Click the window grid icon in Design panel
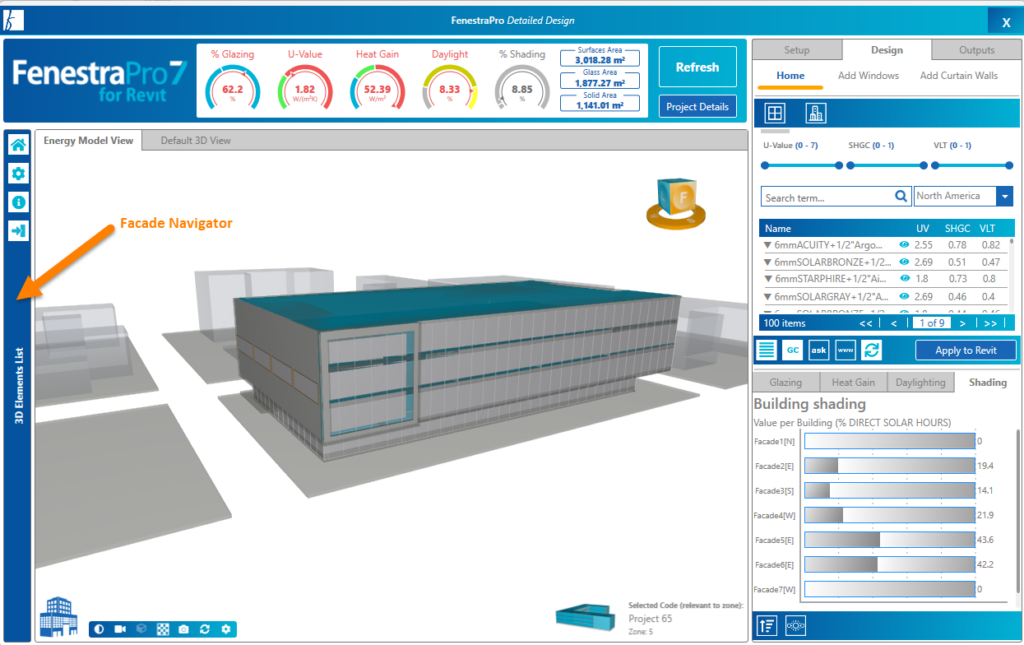Screen dimensions: 1024x645 click(775, 114)
